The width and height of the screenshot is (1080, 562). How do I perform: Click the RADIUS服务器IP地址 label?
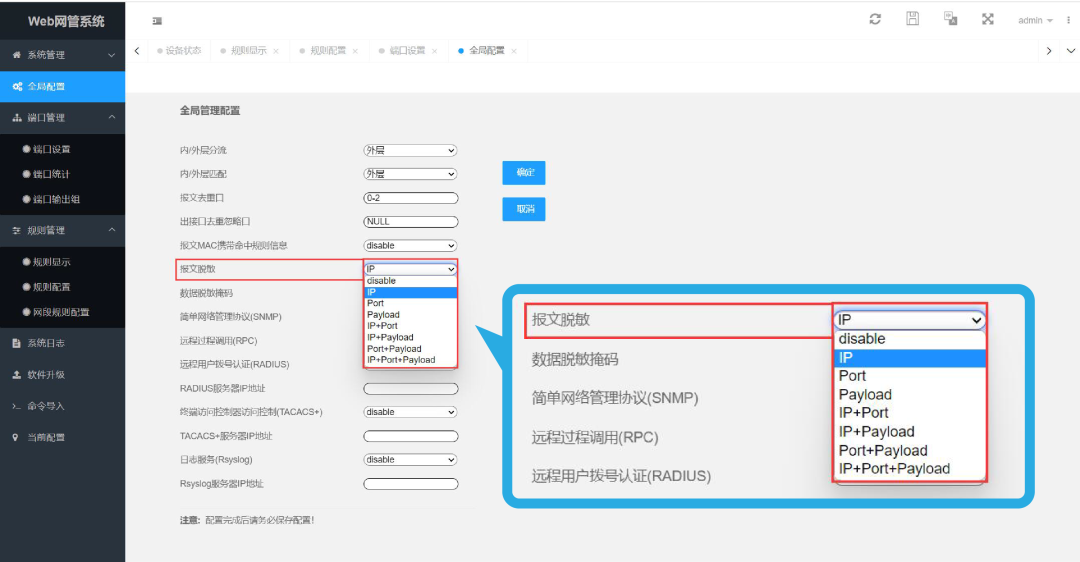pos(222,388)
